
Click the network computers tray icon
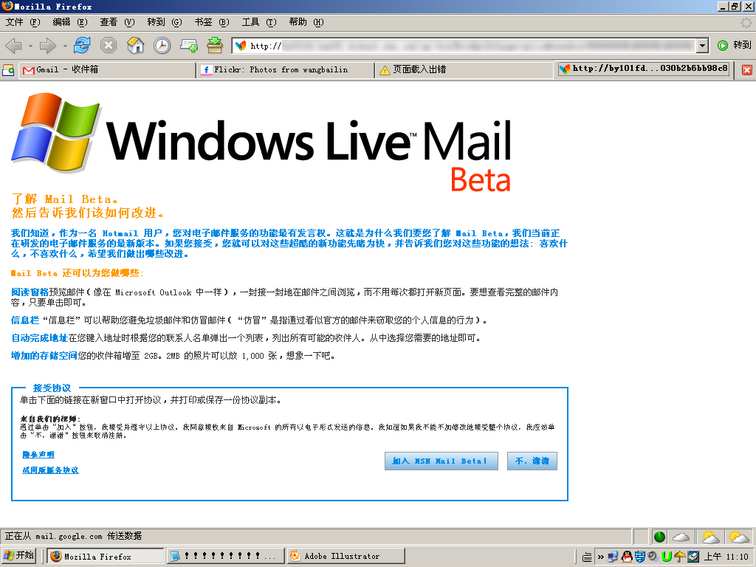pyautogui.click(x=613, y=557)
